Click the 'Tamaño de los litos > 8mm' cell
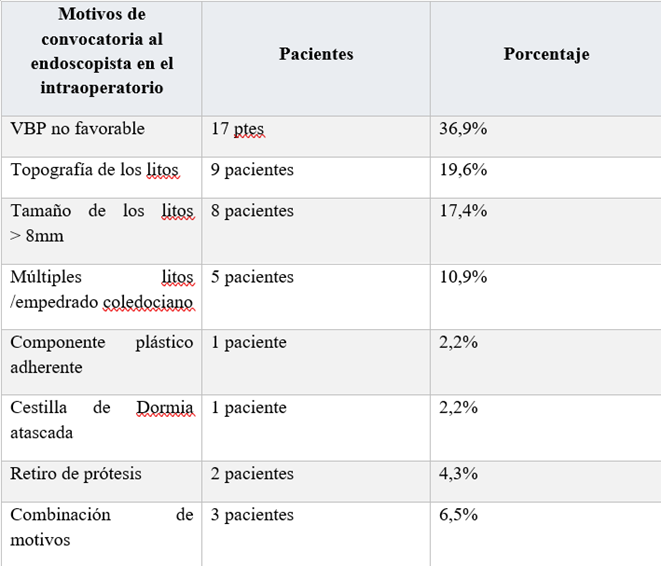661x566 pixels. coord(101,222)
